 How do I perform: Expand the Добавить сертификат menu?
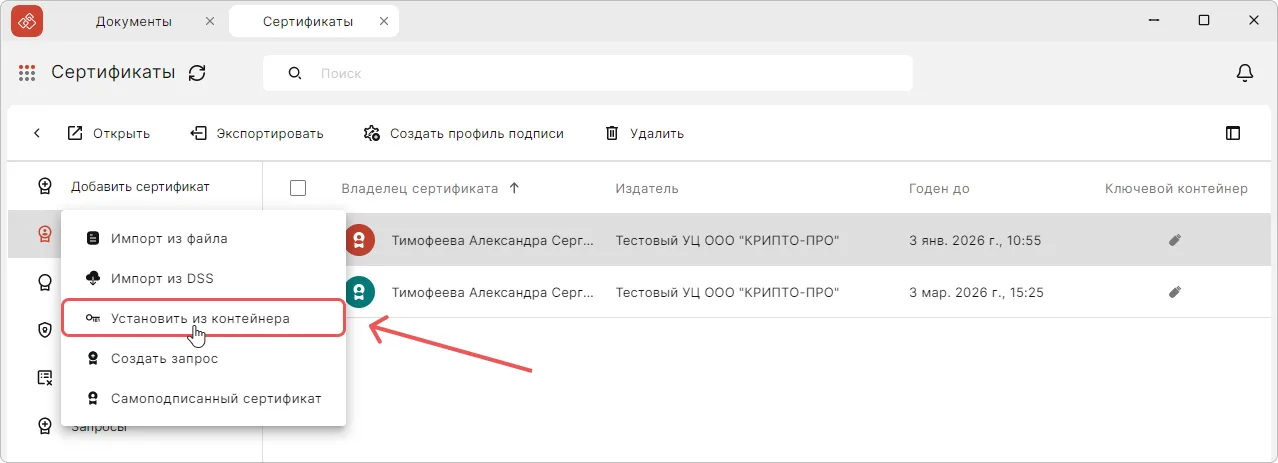139,186
